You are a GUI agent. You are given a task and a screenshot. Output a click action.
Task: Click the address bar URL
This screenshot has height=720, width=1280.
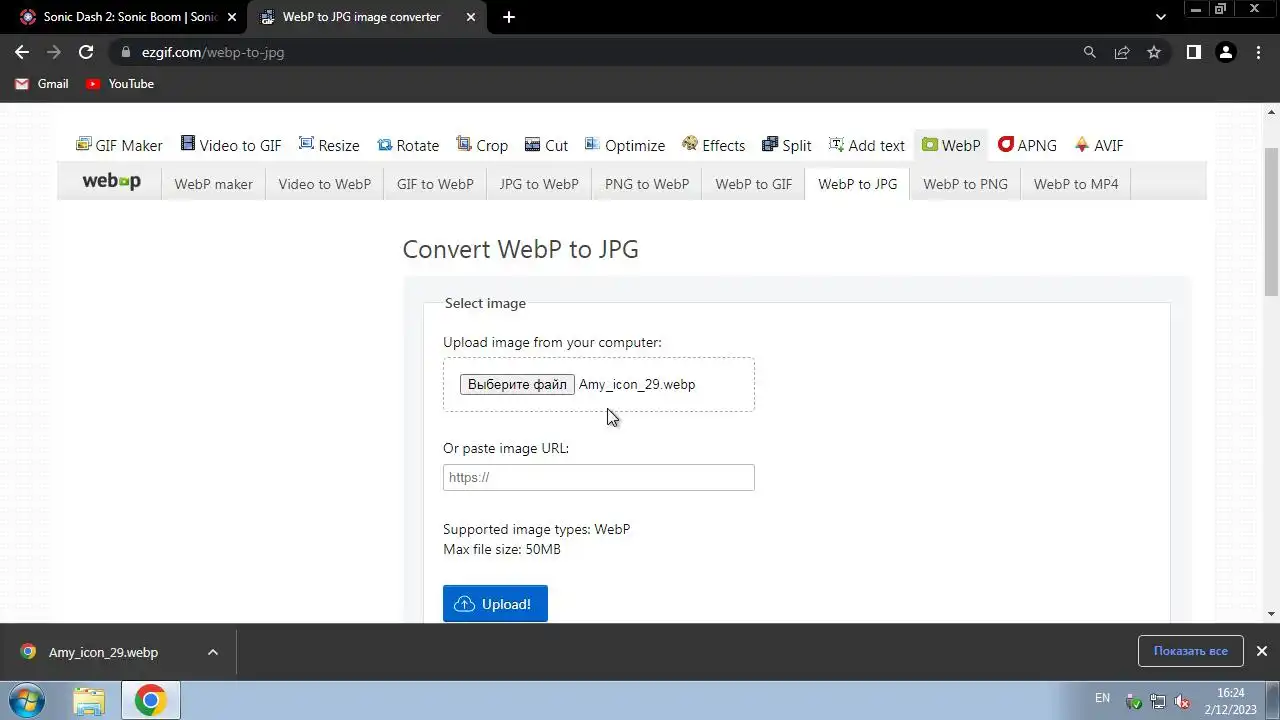coord(213,52)
